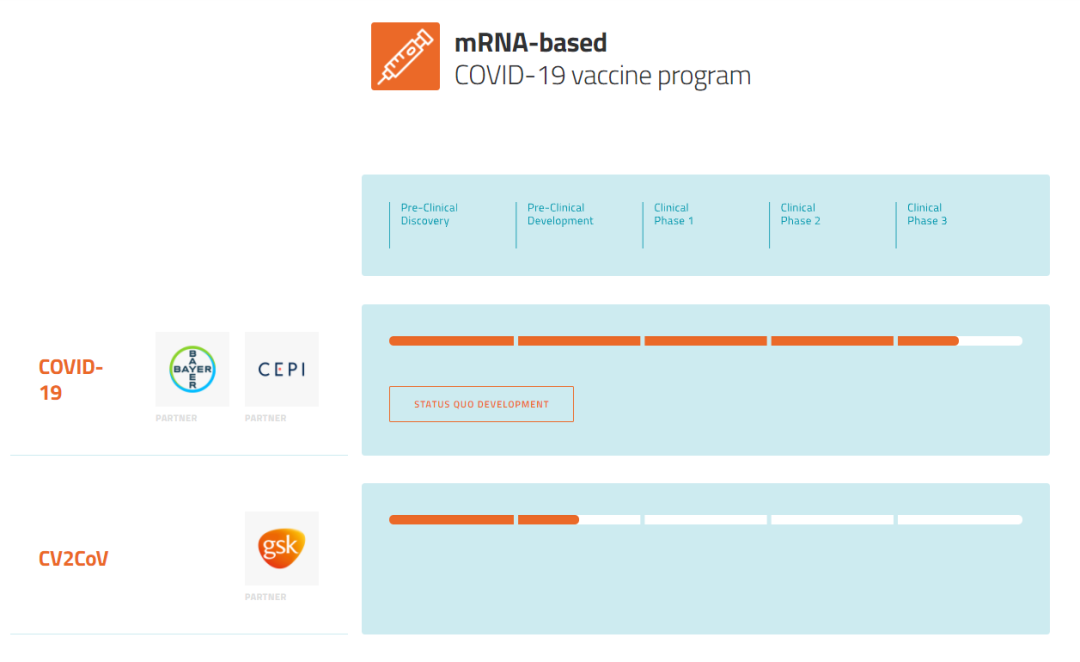Open the Bayer partner logo
Image resolution: width=1080 pixels, height=662 pixels.
click(x=192, y=369)
